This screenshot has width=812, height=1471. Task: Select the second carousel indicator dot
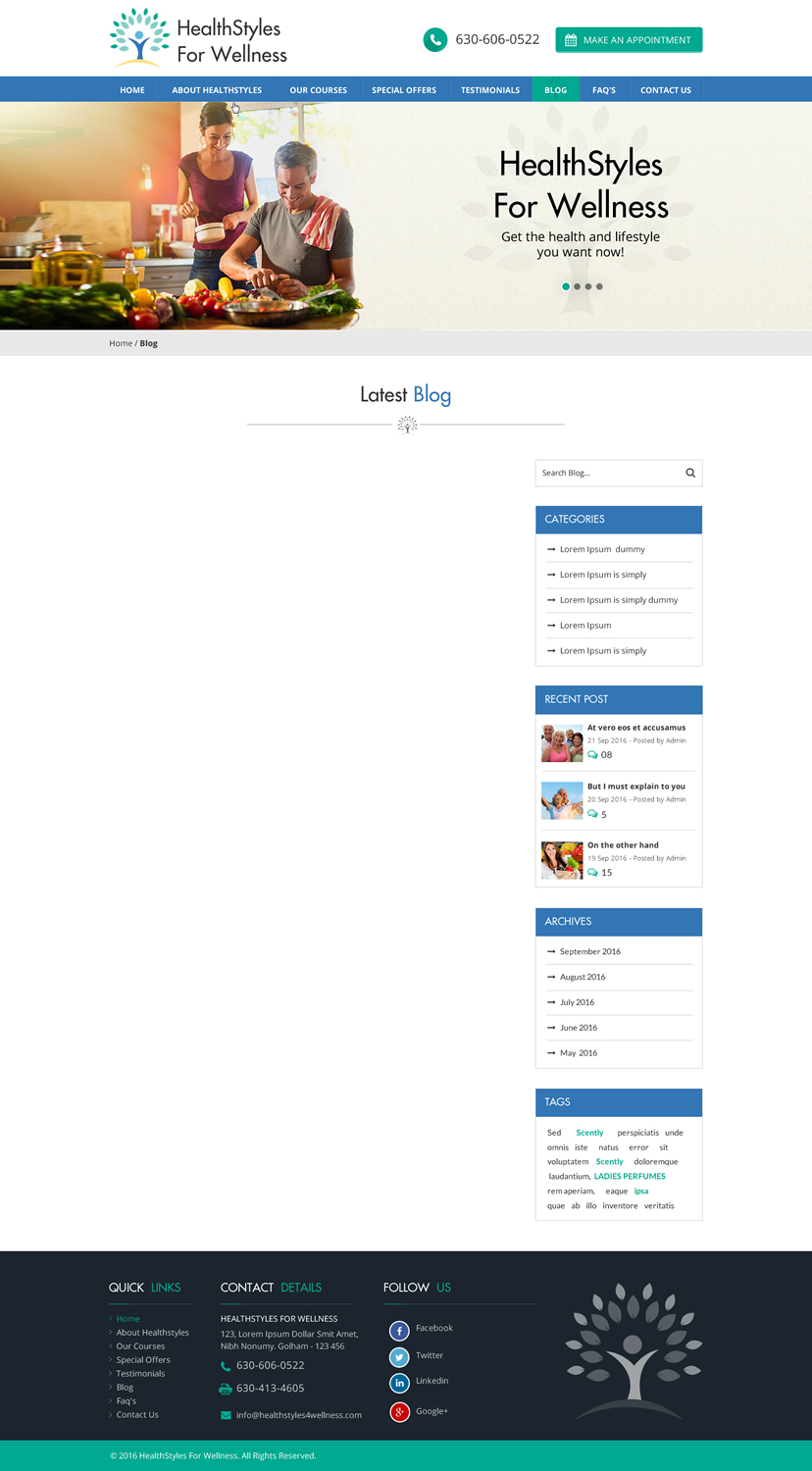pos(577,286)
